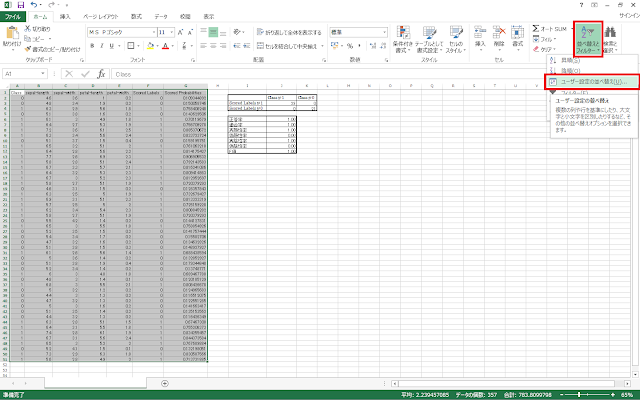Click the Save floppy disk icon
Screen dimensions: 640x400
19,5
